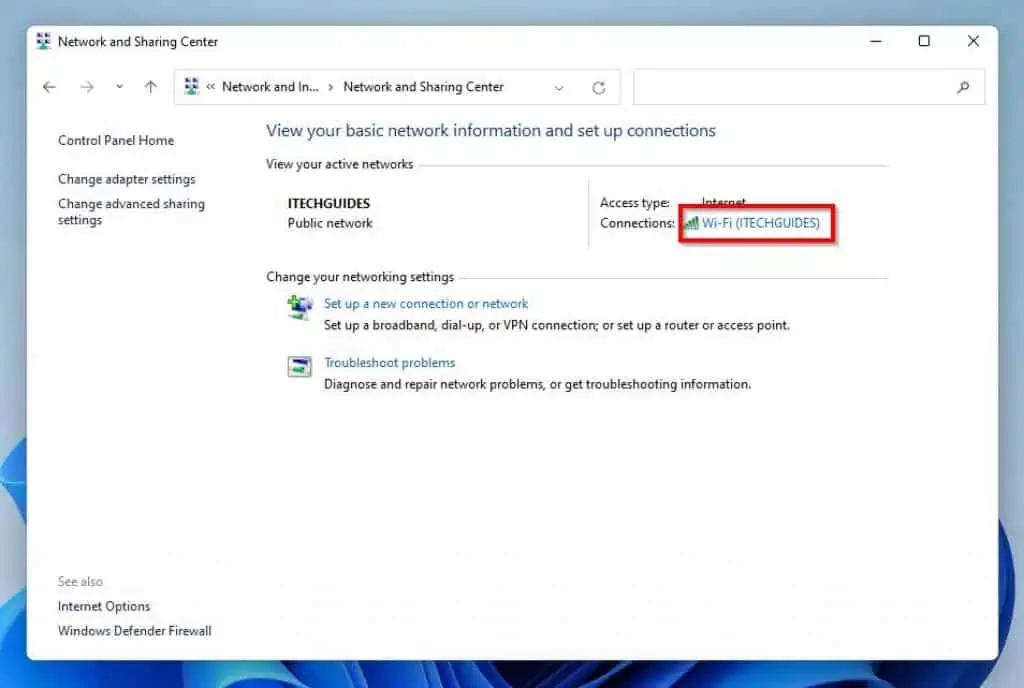Go to Control Panel Home
This screenshot has width=1024, height=688.
[115, 140]
